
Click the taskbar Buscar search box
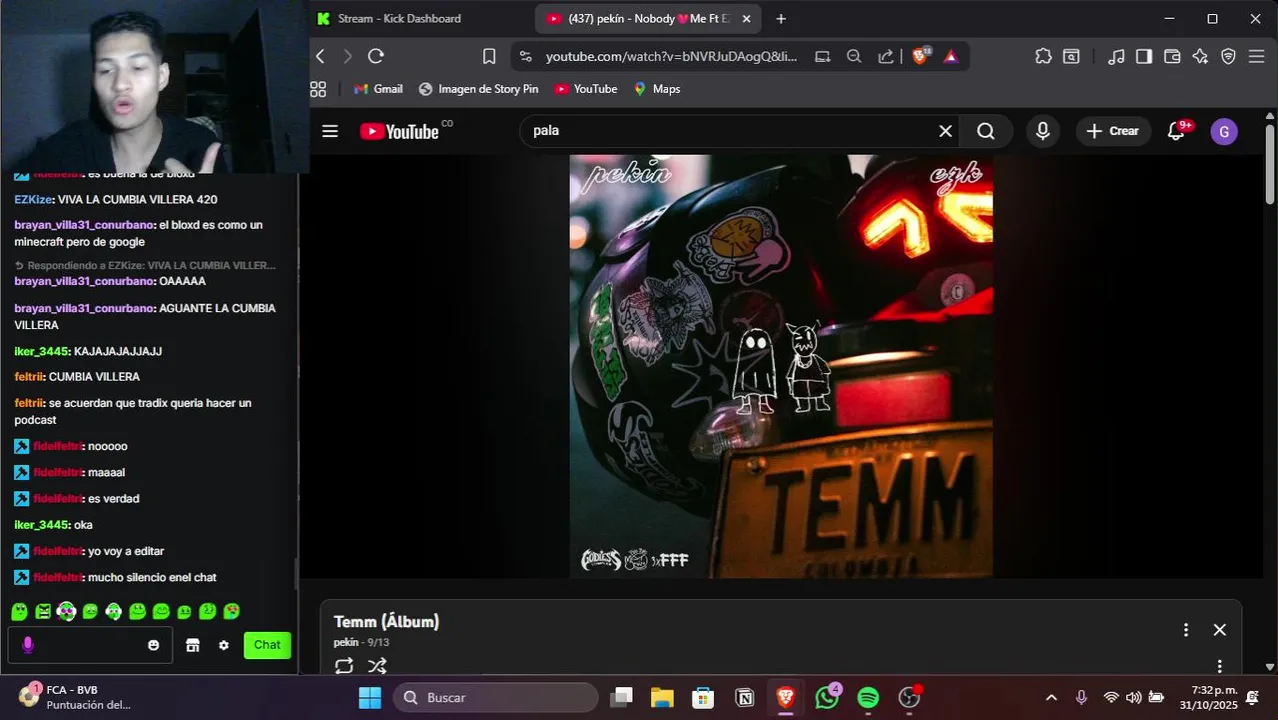point(495,697)
